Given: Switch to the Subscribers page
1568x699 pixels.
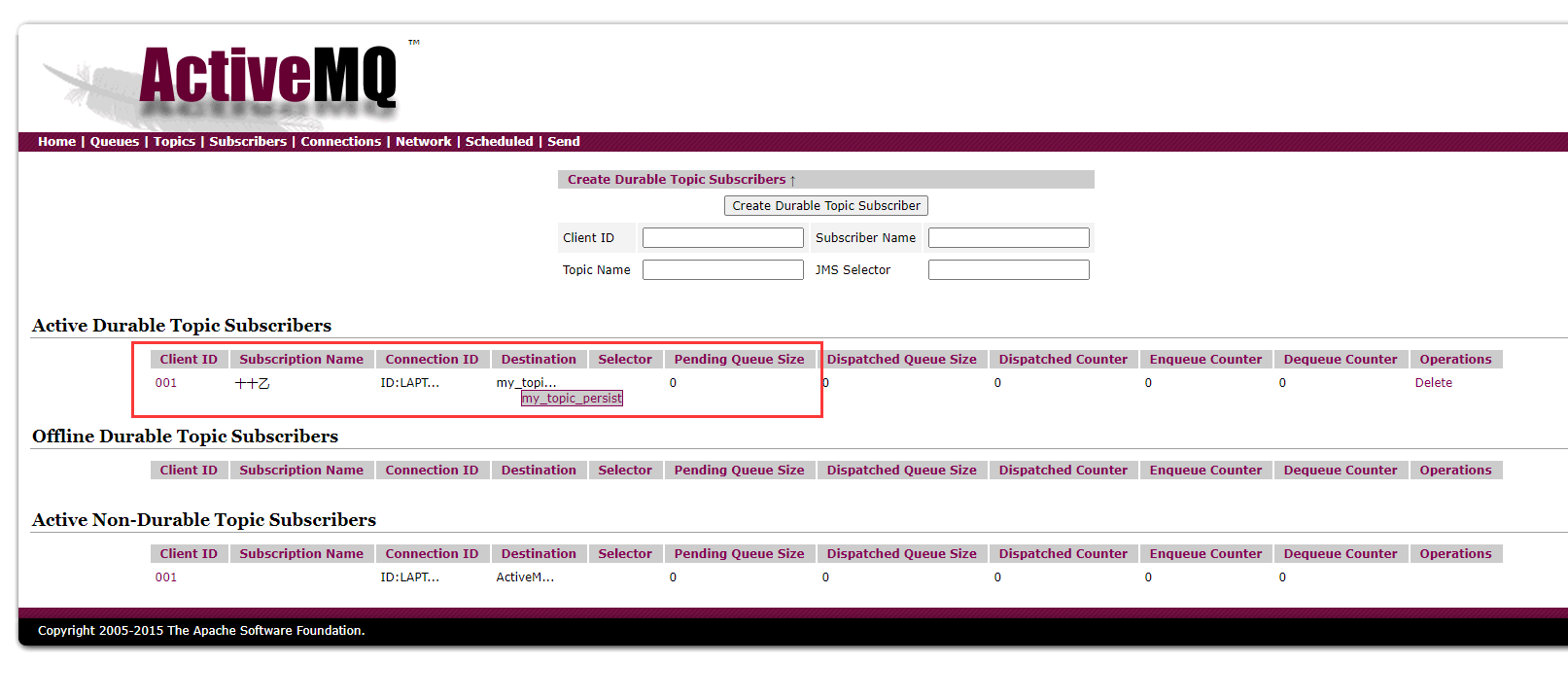Looking at the screenshot, I should click(248, 142).
